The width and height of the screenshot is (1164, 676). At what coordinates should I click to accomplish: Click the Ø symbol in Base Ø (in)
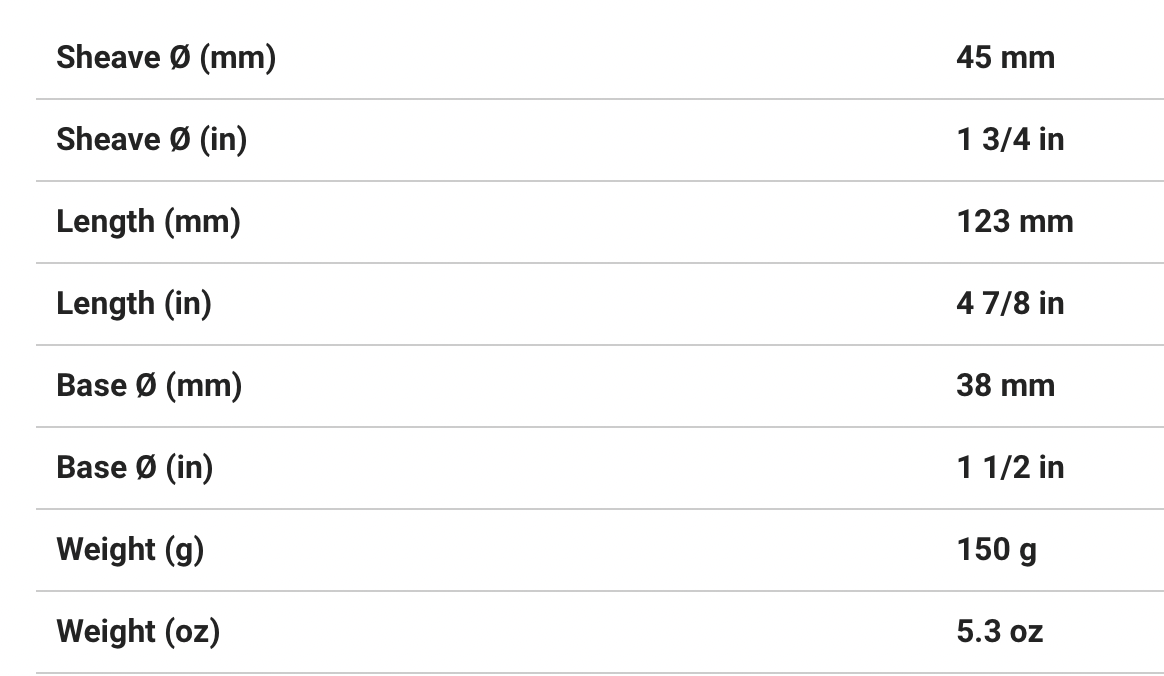(x=146, y=468)
